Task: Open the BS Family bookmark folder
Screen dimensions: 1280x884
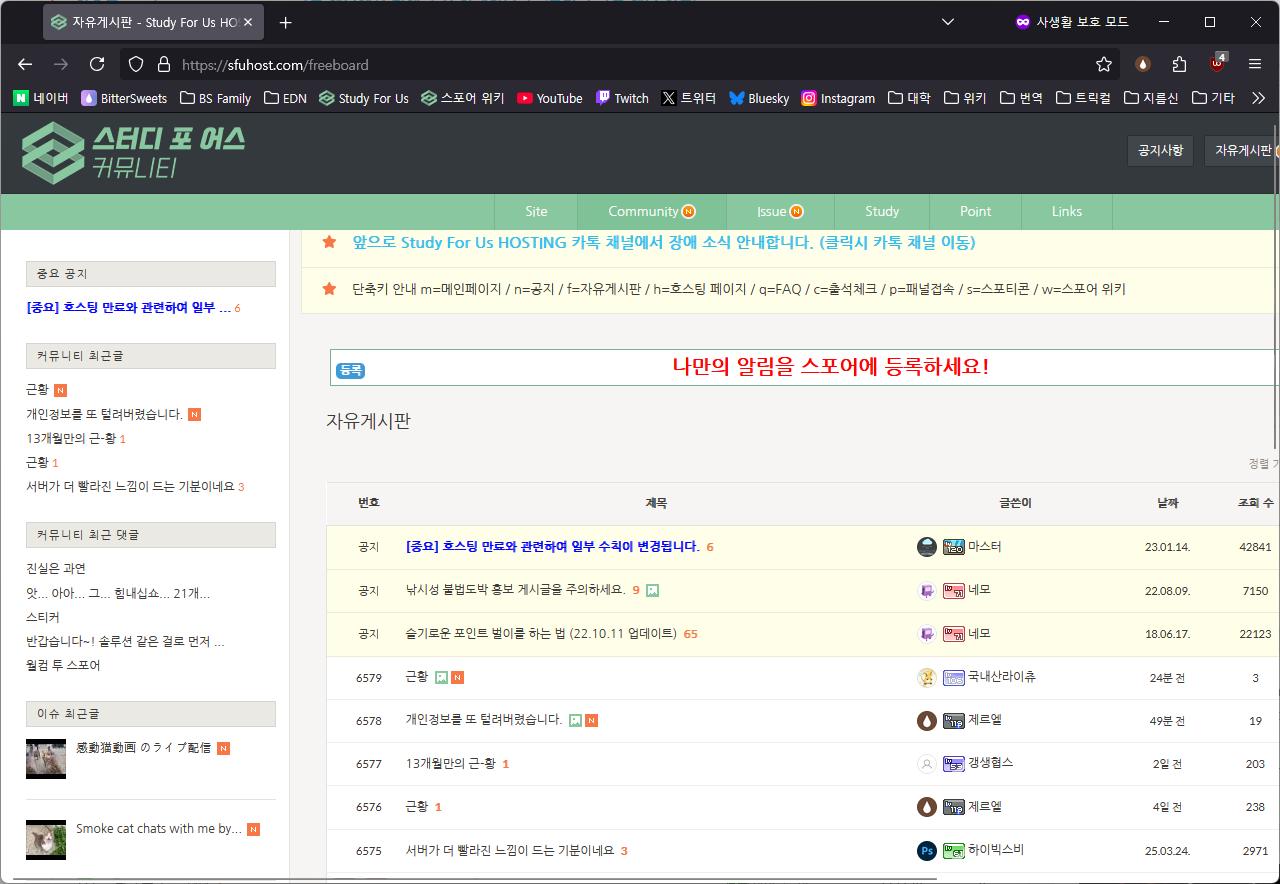Action: [x=215, y=98]
